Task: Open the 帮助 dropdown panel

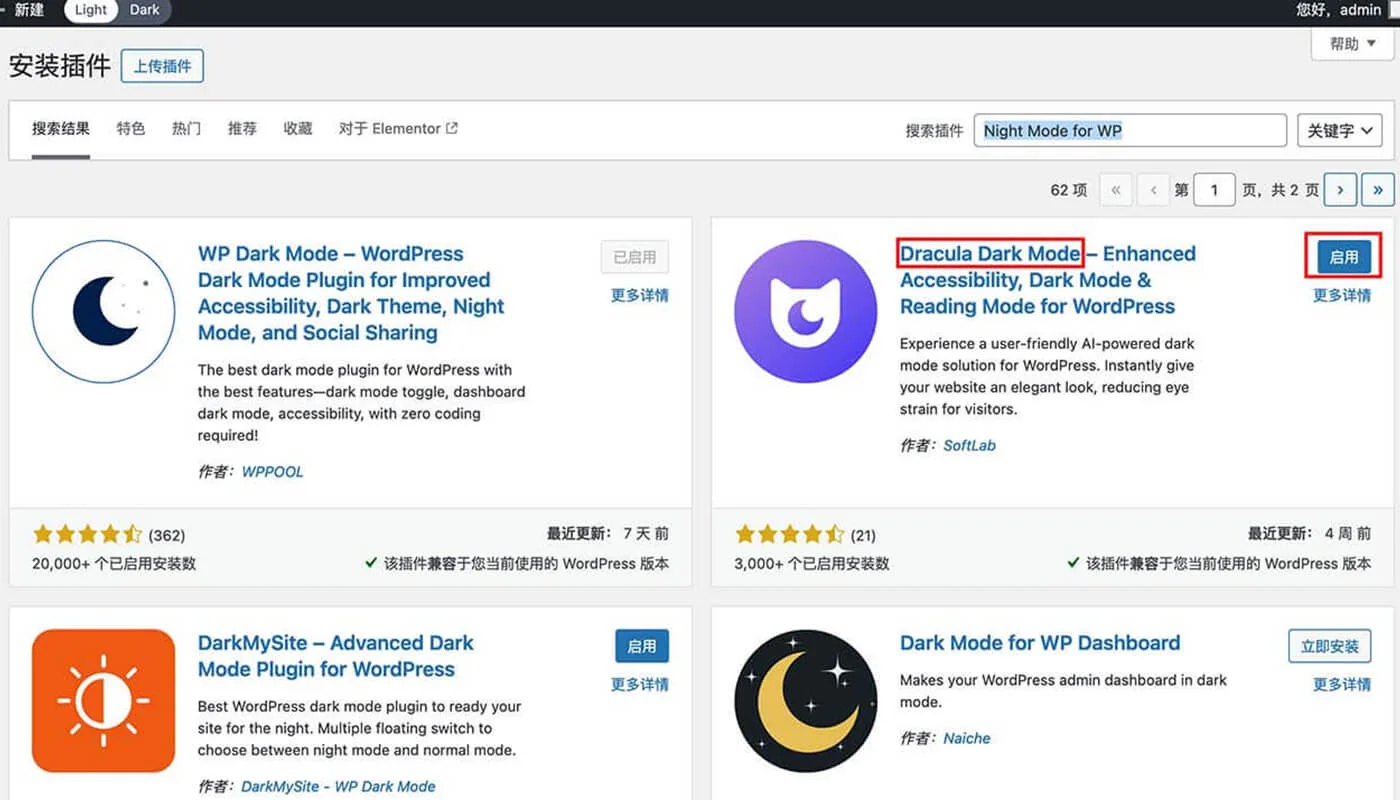Action: click(x=1349, y=44)
